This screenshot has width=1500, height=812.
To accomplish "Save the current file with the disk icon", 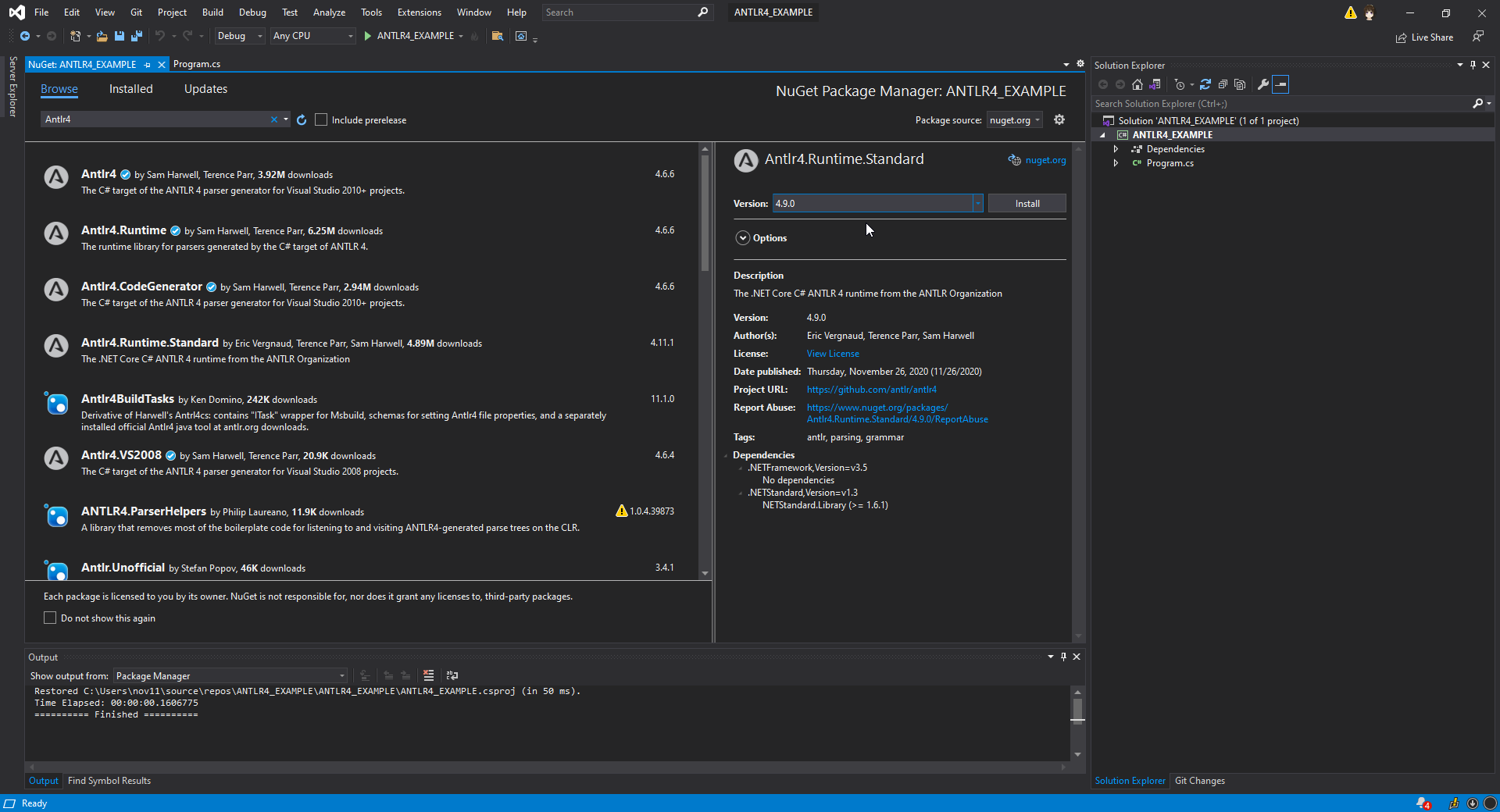I will [120, 36].
